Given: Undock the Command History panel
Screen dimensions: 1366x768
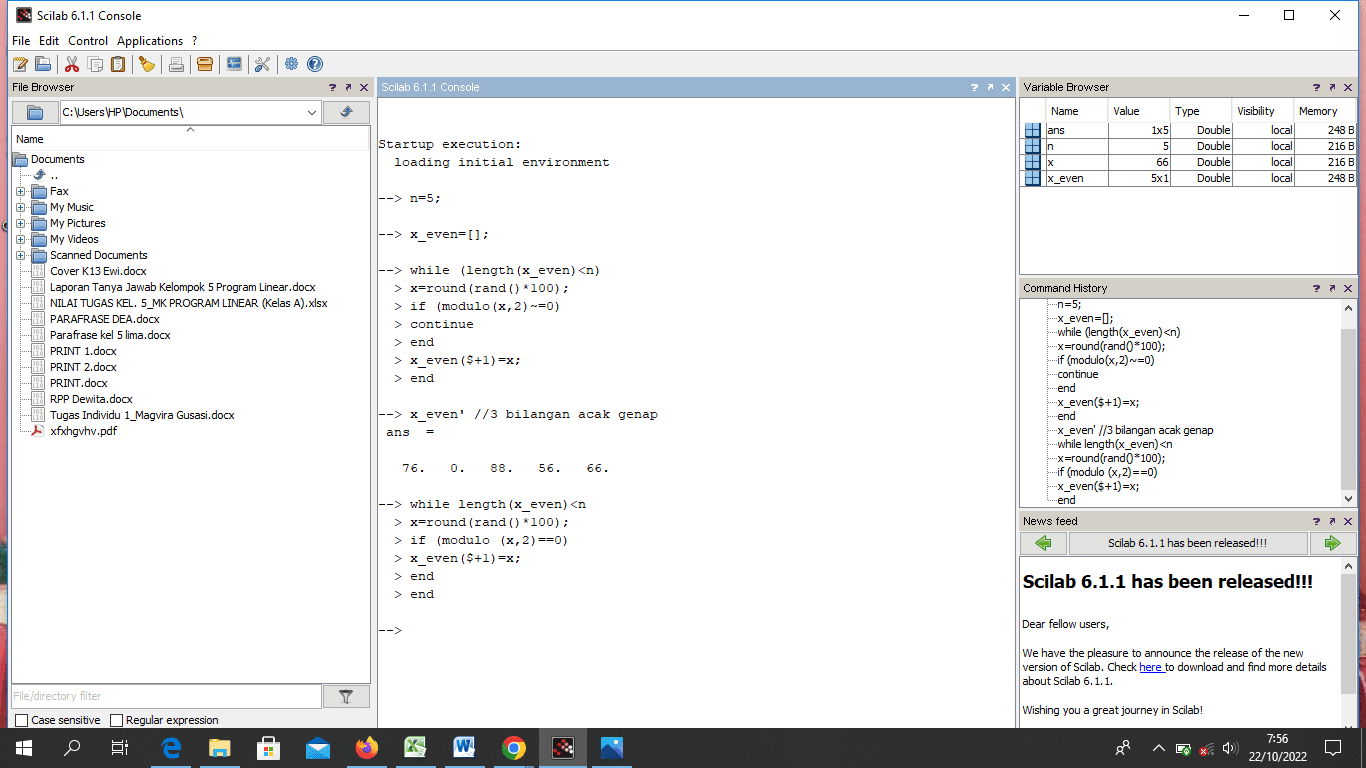Looking at the screenshot, I should tap(1333, 288).
